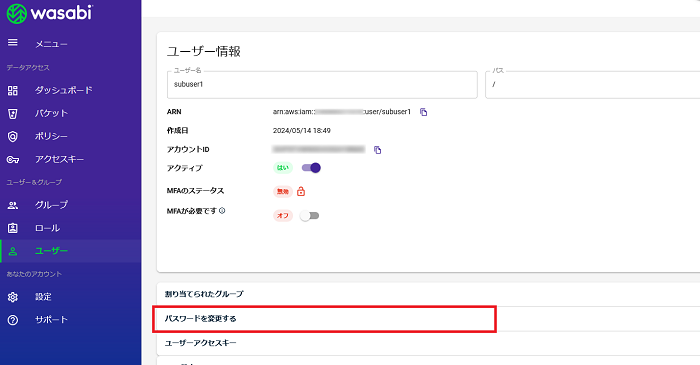Click the メニュー label
Viewport: 700px width, 365px height.
tap(51, 44)
